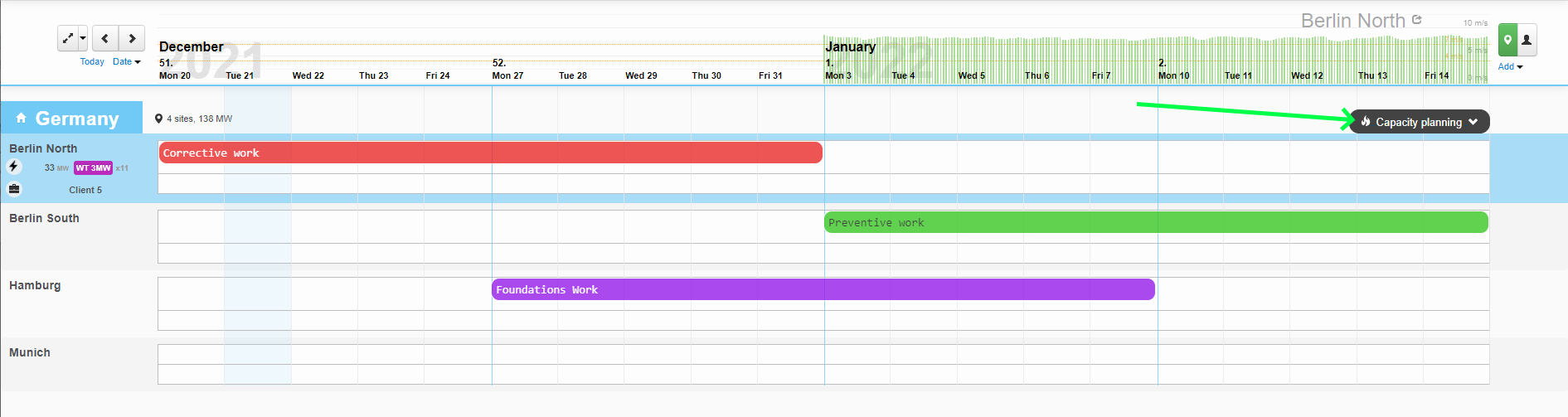This screenshot has height=417, width=1568.
Task: Select the purple Foundations Work task bar
Action: click(x=823, y=289)
